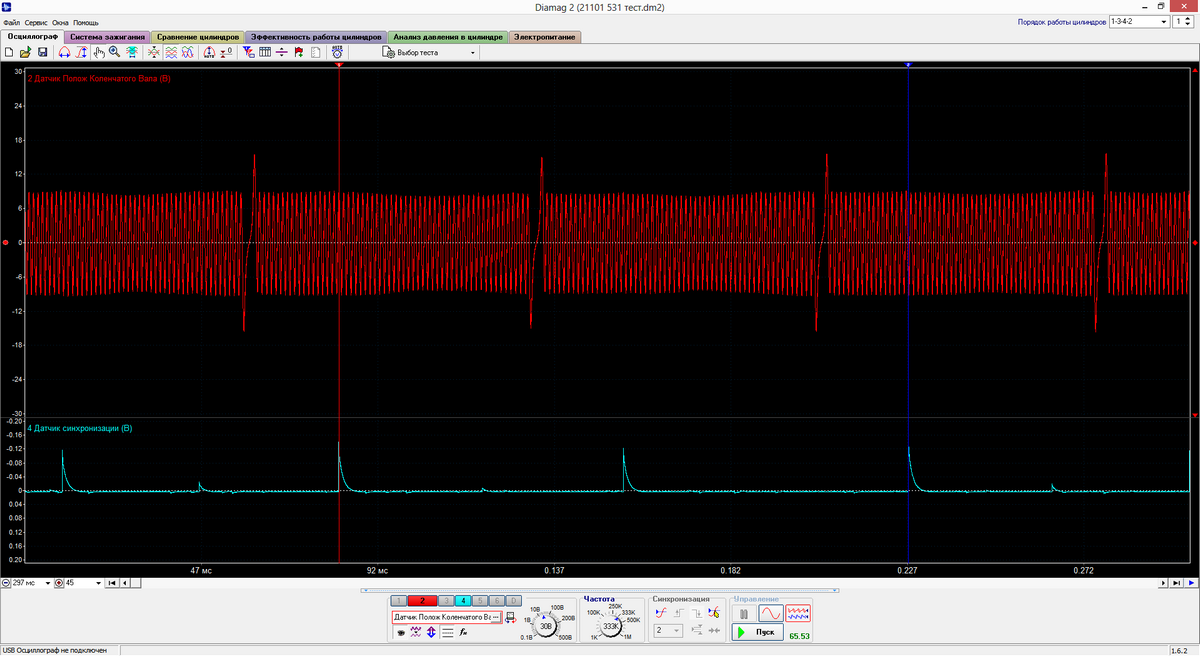The image size is (1200, 656).
Task: Click the filter funnel toolbar icon
Action: coord(249,52)
